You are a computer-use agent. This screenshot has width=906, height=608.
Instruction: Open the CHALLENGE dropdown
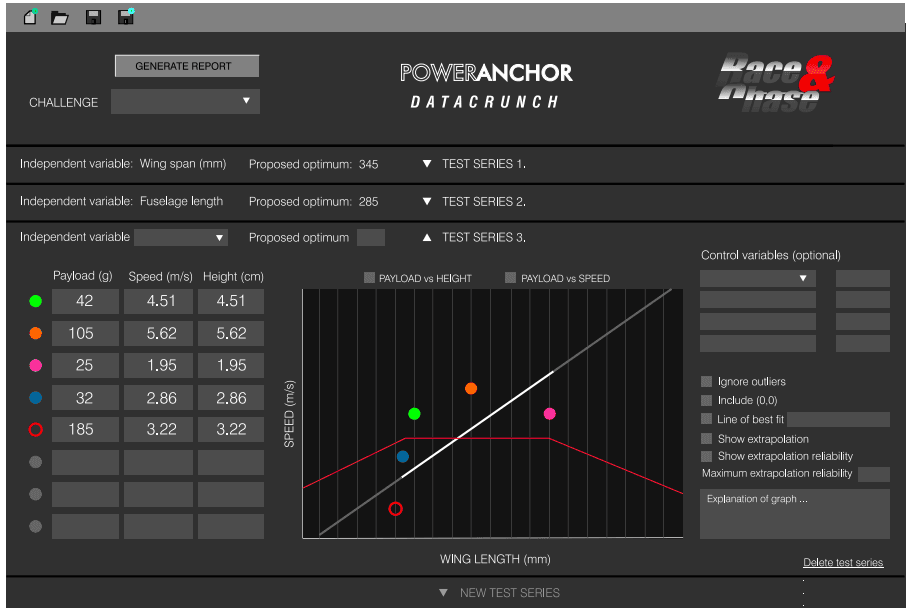185,101
